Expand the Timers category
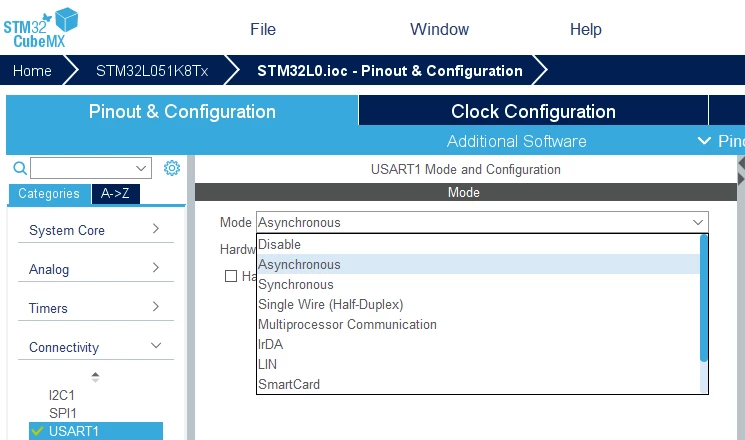Image resolution: width=745 pixels, height=440 pixels. (96, 308)
